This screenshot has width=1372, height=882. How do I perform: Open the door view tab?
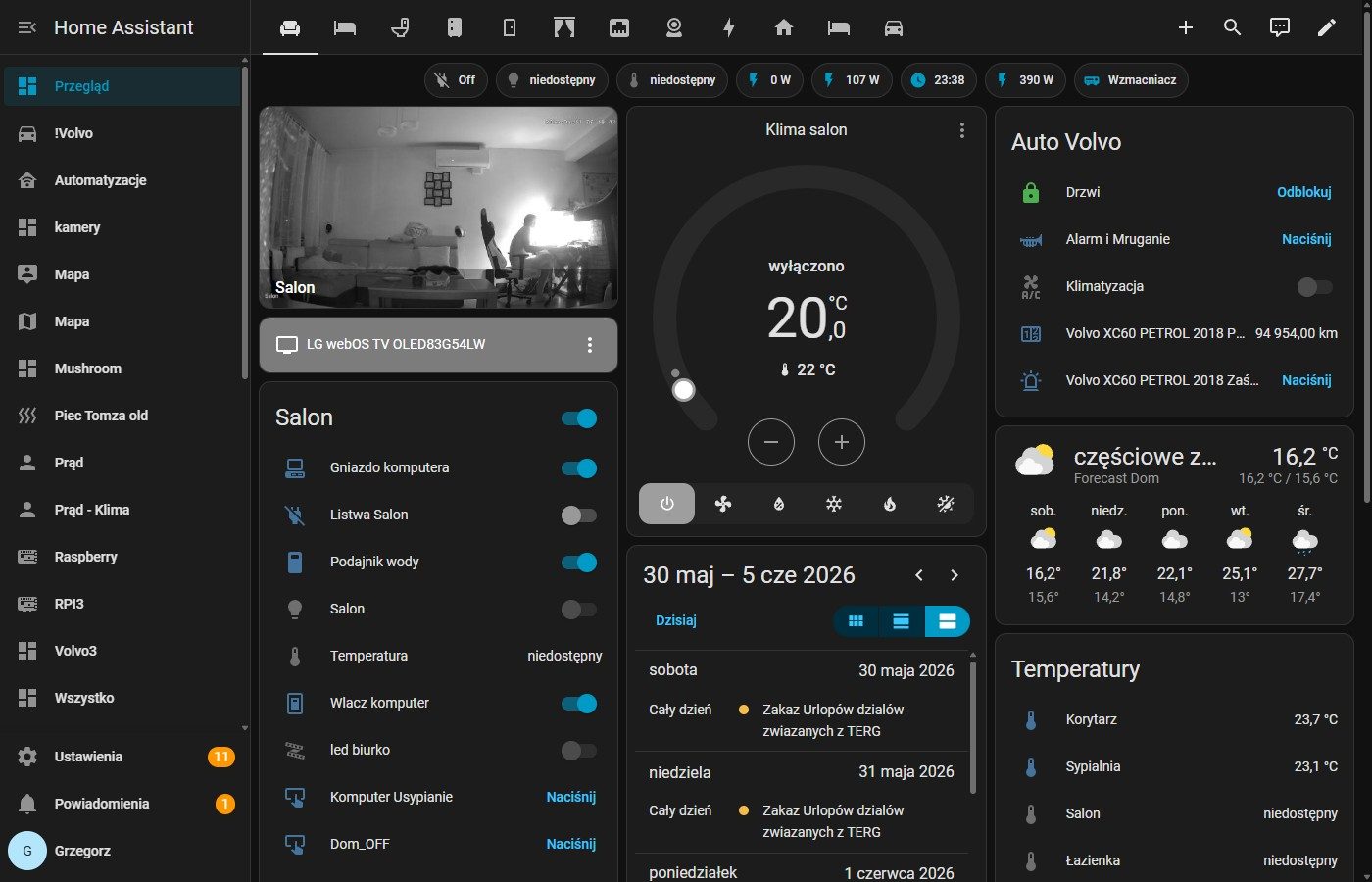(x=510, y=27)
